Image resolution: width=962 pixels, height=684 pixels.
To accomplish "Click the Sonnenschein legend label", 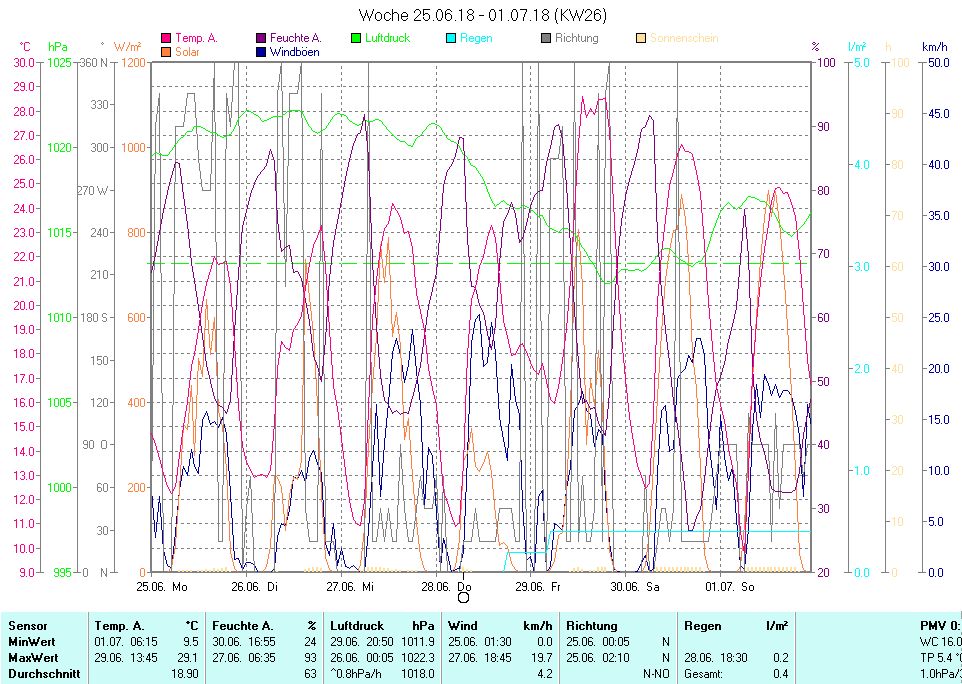I will point(684,38).
